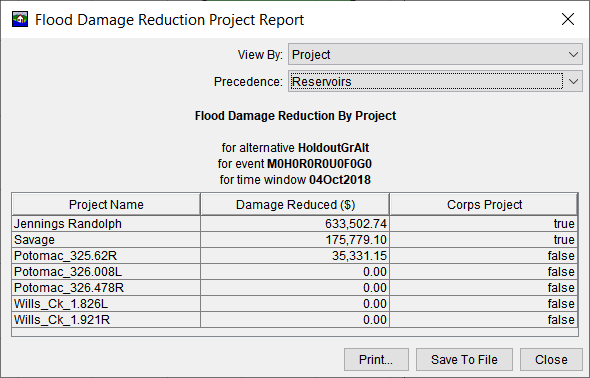Select the Potomac_326.008L row

tap(295, 272)
